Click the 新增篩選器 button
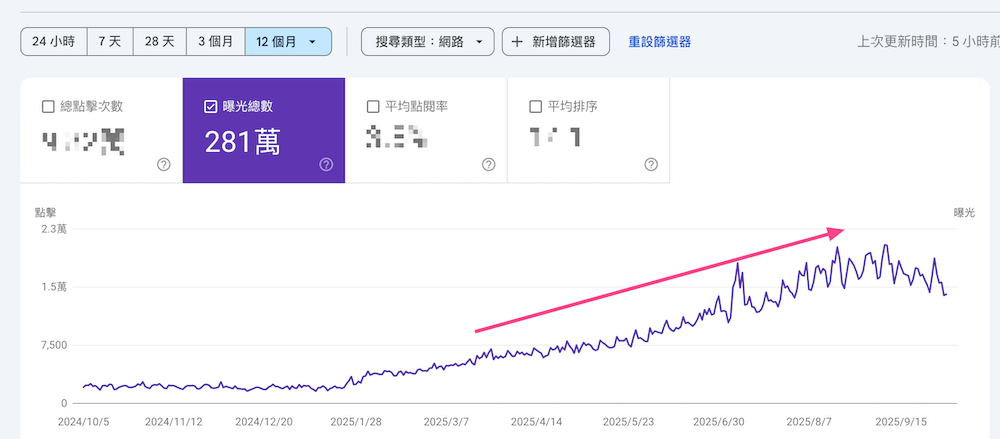Image resolution: width=1000 pixels, height=439 pixels. coord(555,42)
